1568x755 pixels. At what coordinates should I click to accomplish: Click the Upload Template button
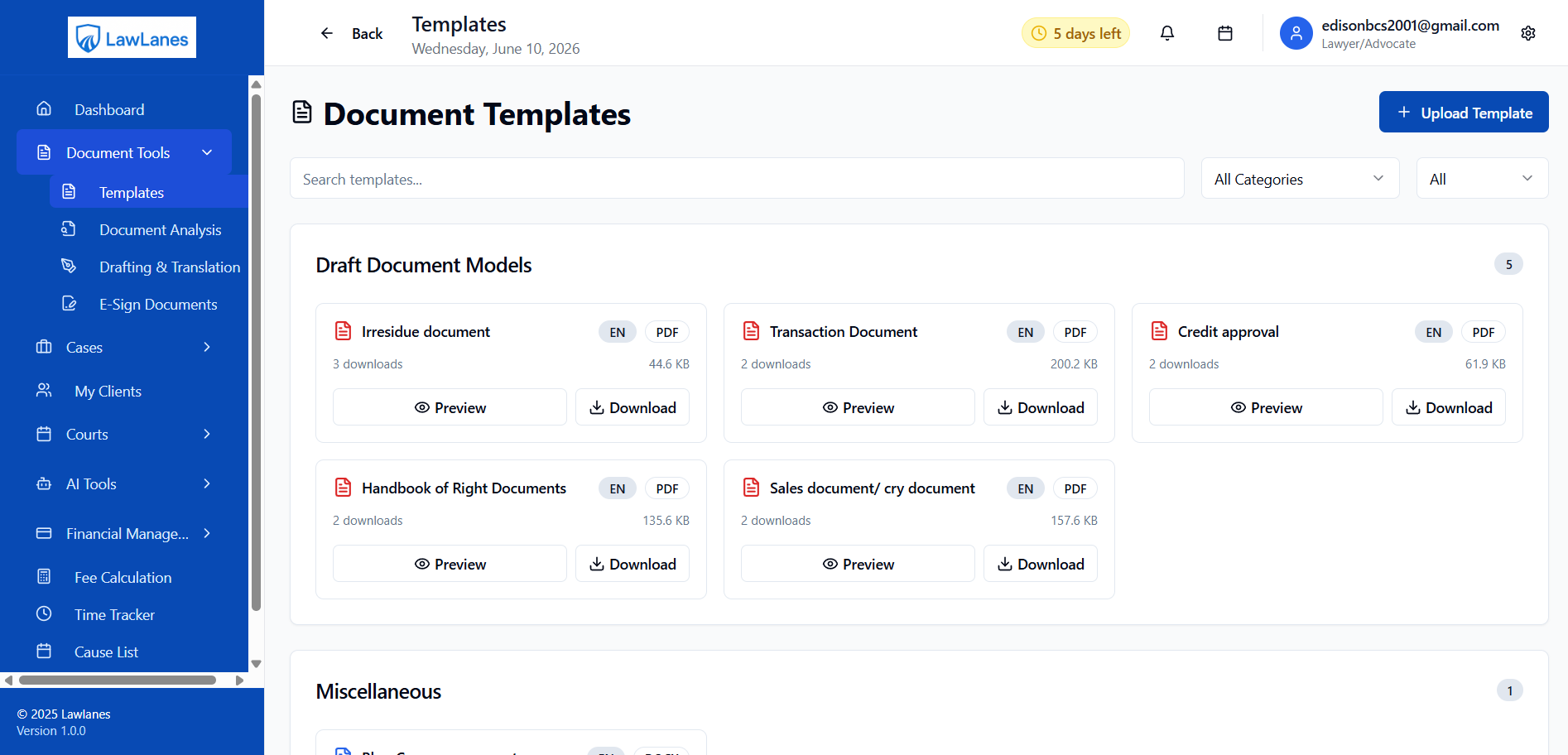(1464, 112)
